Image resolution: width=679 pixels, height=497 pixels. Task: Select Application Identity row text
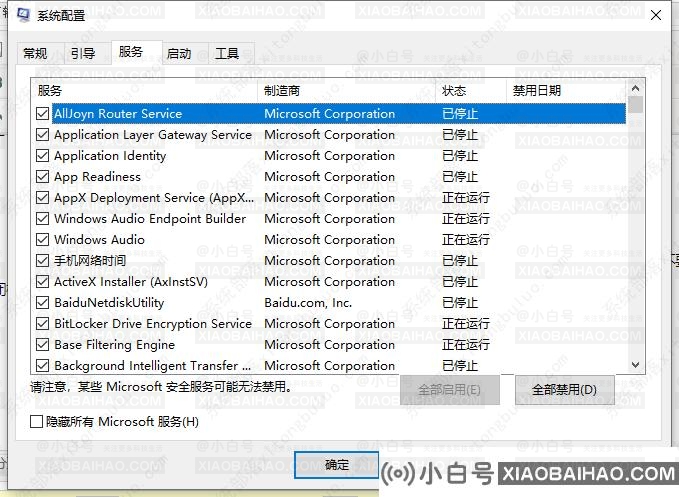(x=110, y=156)
